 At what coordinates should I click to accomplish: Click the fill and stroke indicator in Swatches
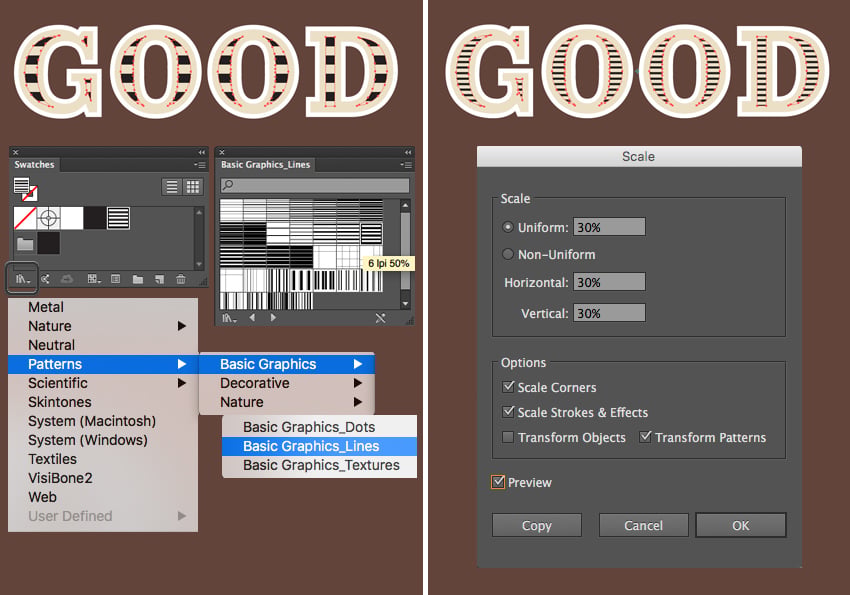pyautogui.click(x=25, y=189)
